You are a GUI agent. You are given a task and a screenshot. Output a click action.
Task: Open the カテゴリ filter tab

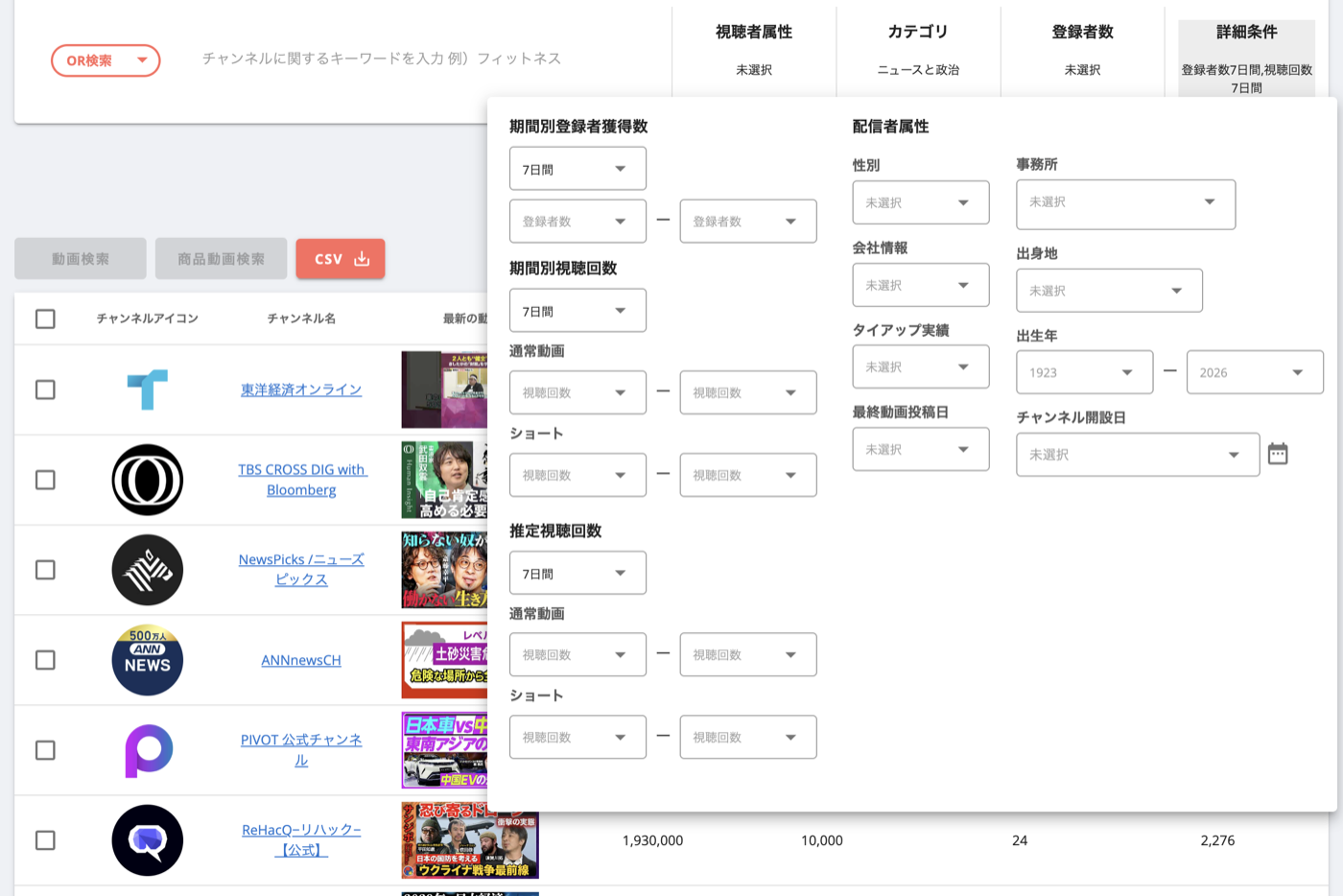918,50
